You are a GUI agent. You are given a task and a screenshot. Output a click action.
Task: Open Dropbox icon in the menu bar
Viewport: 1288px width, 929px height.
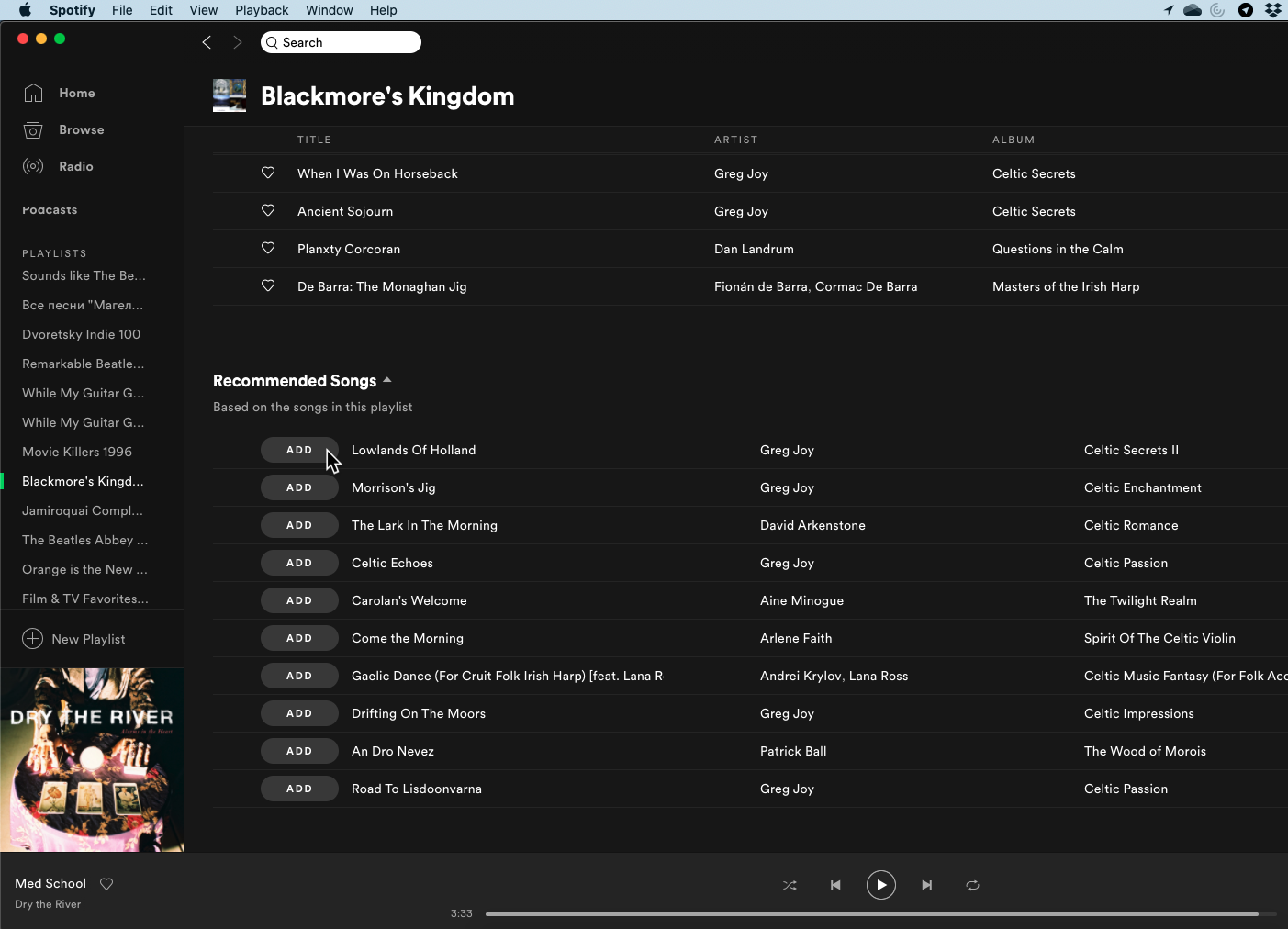[x=1272, y=10]
